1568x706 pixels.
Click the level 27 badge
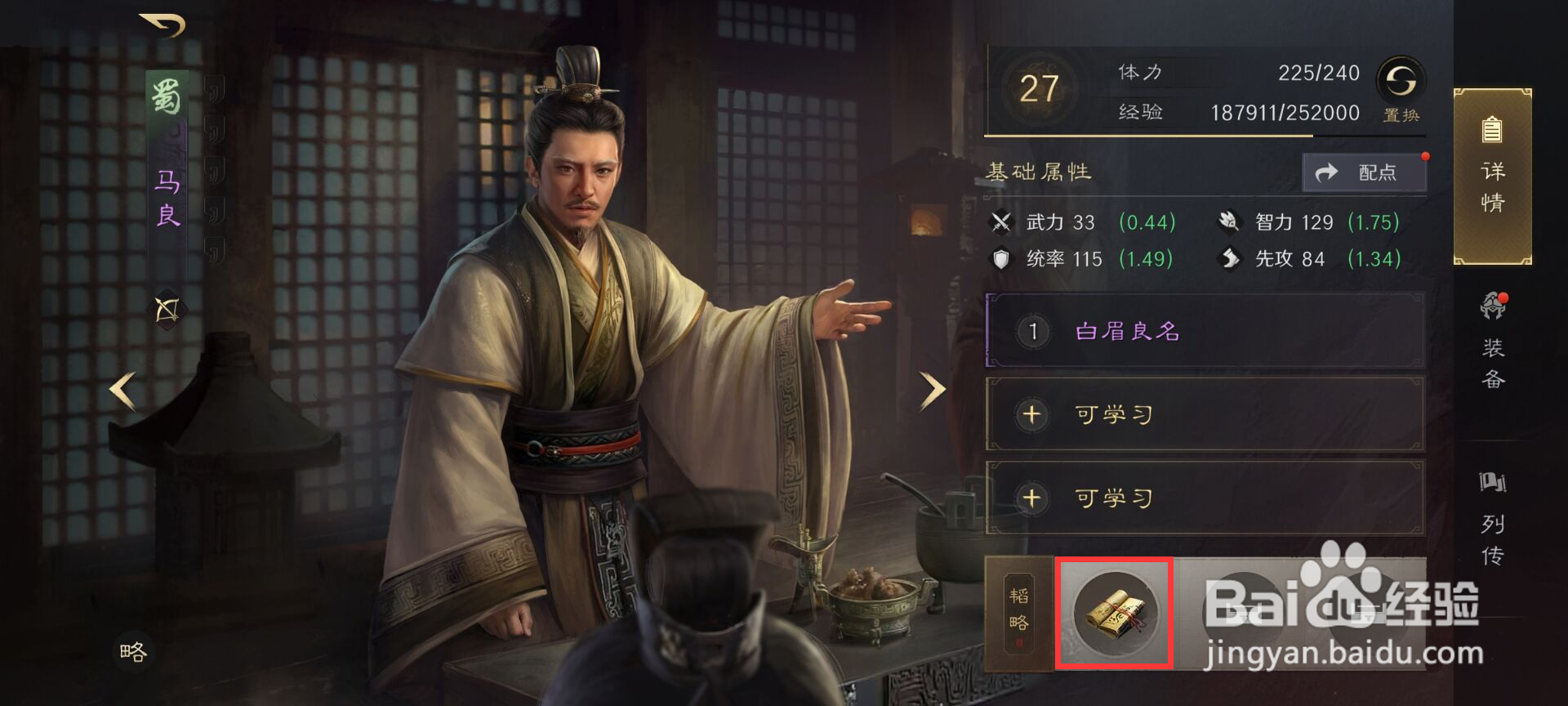point(1039,88)
